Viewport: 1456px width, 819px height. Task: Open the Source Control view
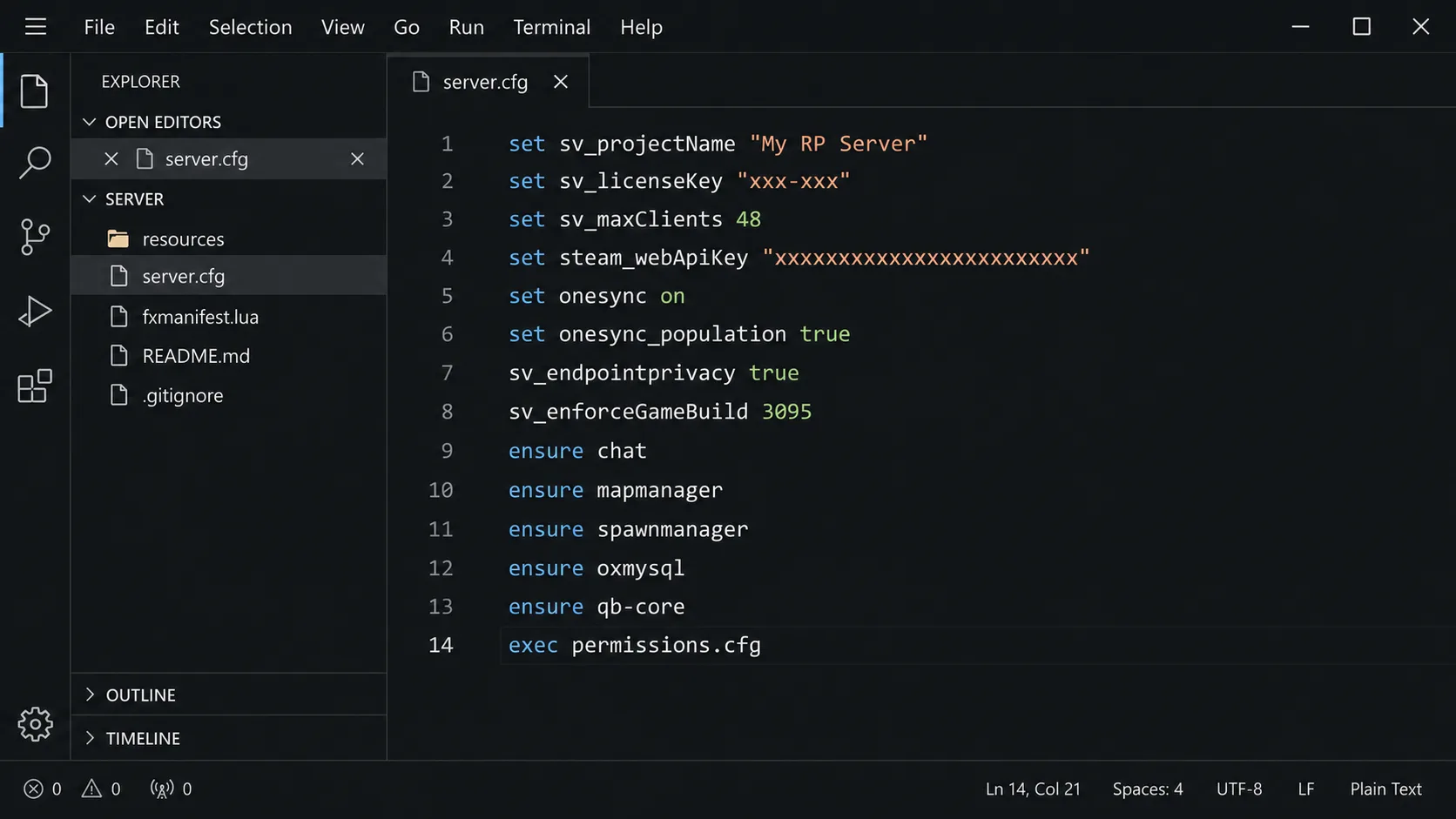pos(35,237)
